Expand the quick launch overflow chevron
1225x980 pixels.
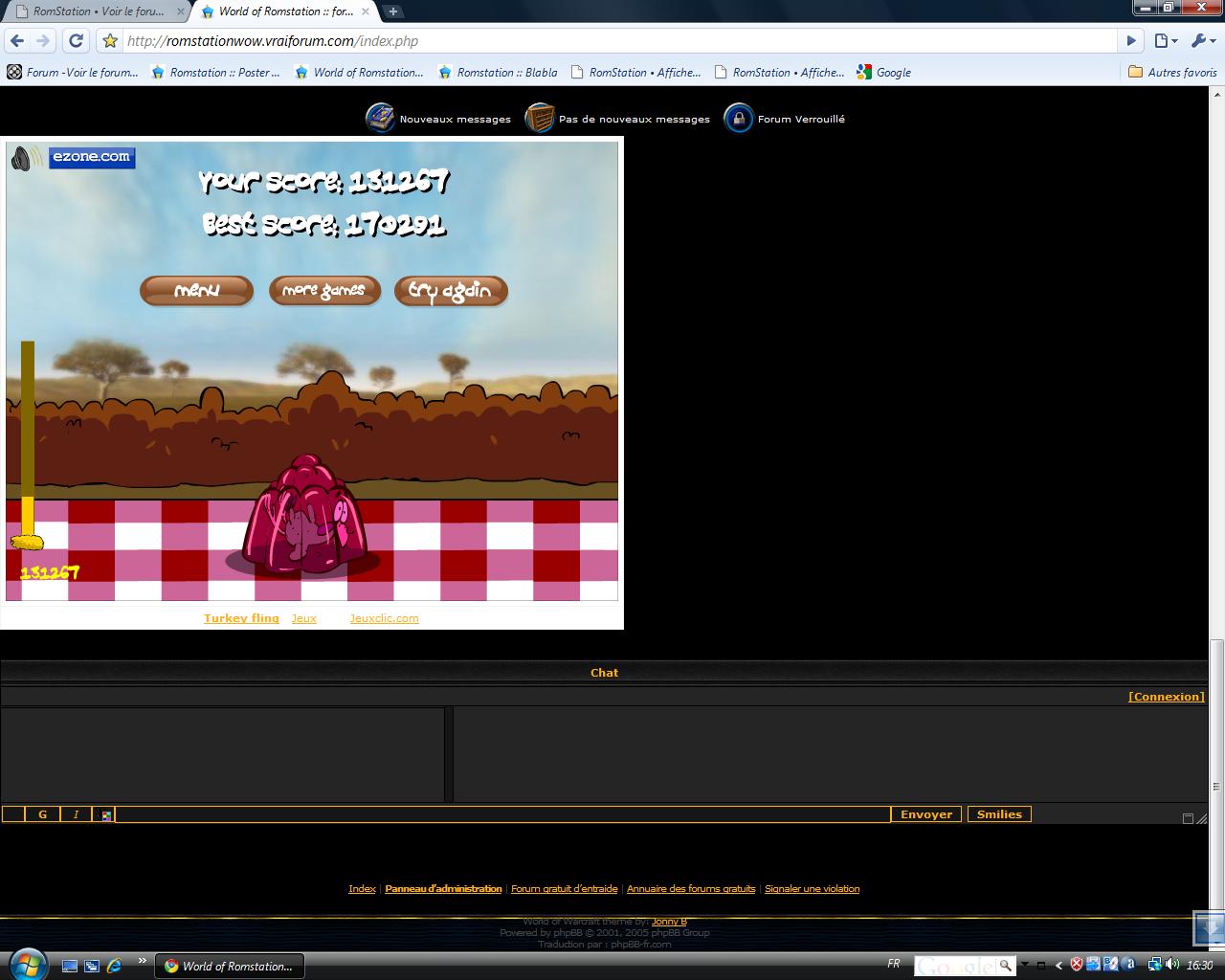click(143, 960)
